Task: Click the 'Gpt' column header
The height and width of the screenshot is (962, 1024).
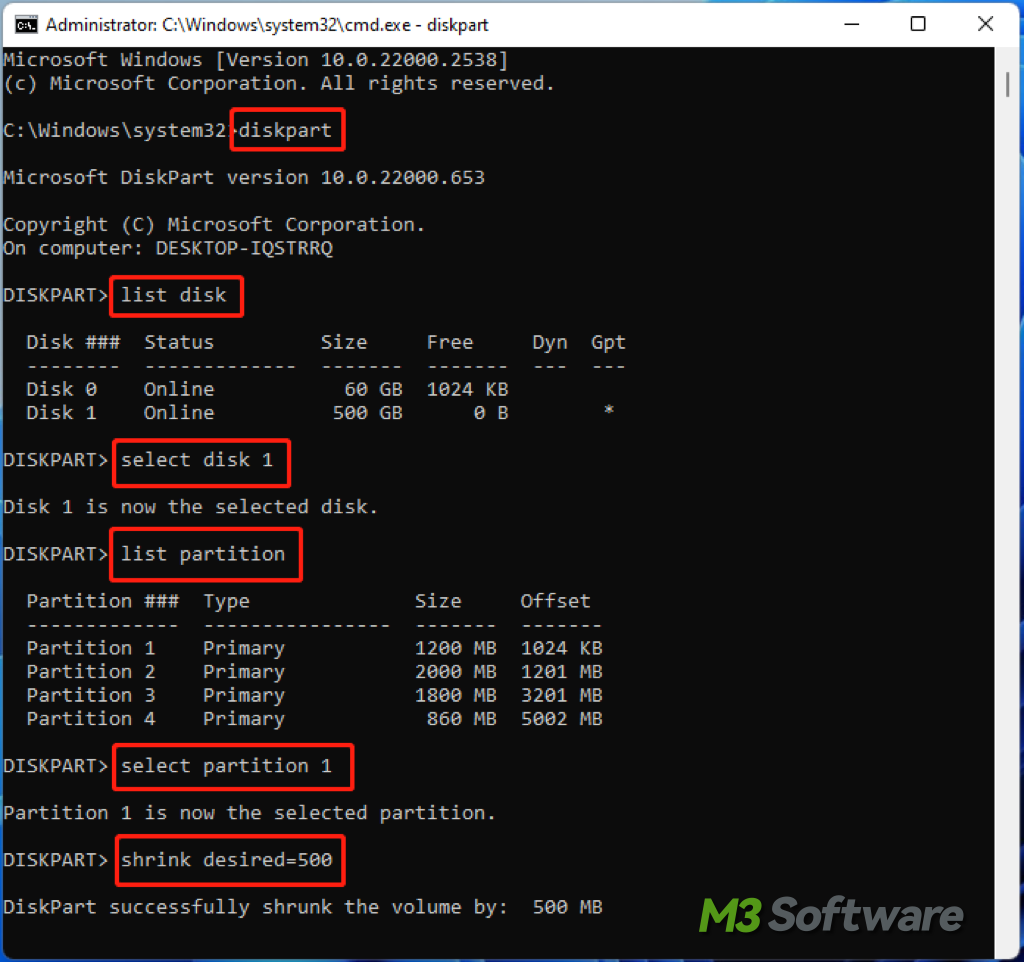Action: click(x=608, y=343)
